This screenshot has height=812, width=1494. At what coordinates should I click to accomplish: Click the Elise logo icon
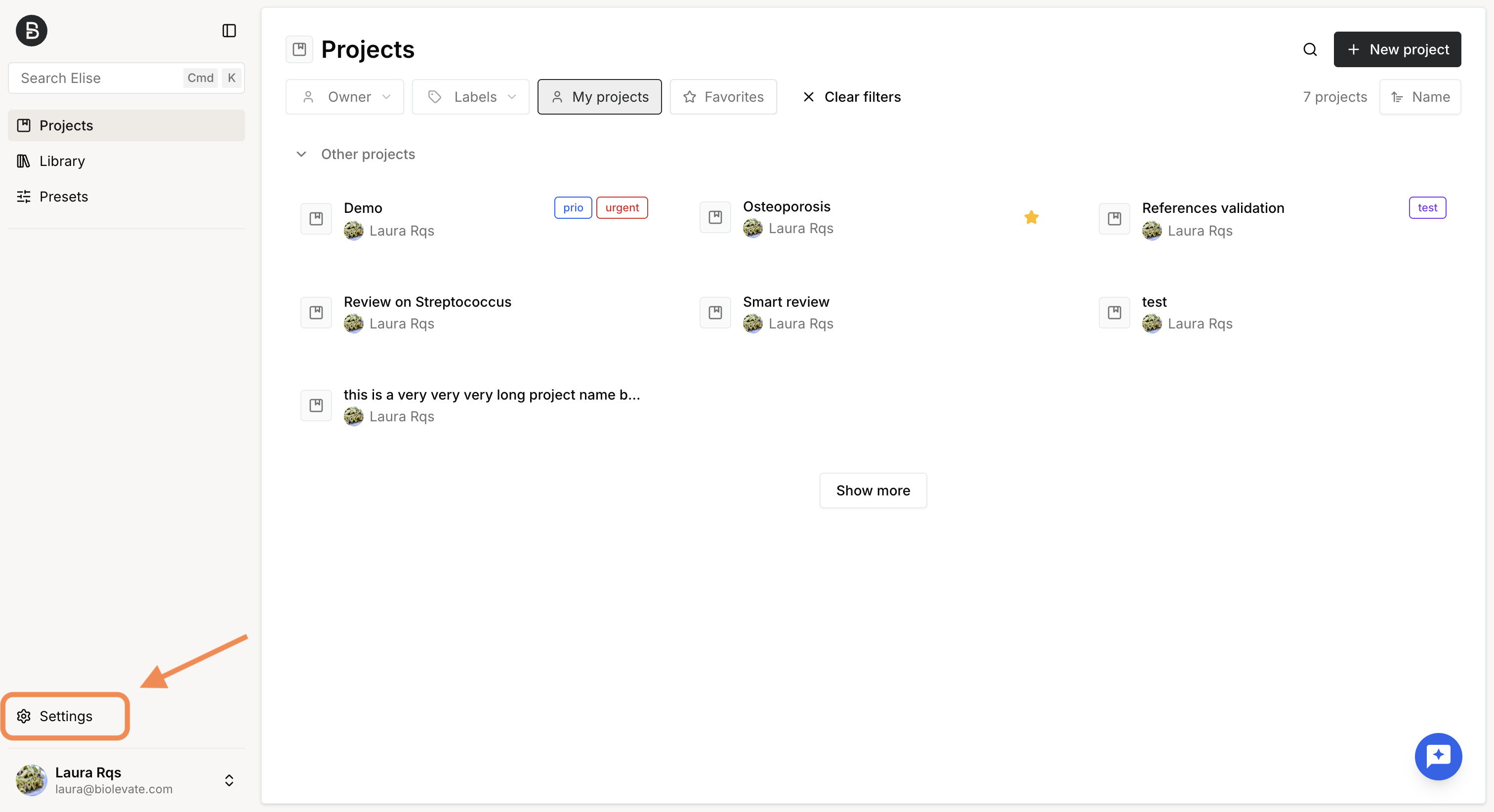pos(31,30)
